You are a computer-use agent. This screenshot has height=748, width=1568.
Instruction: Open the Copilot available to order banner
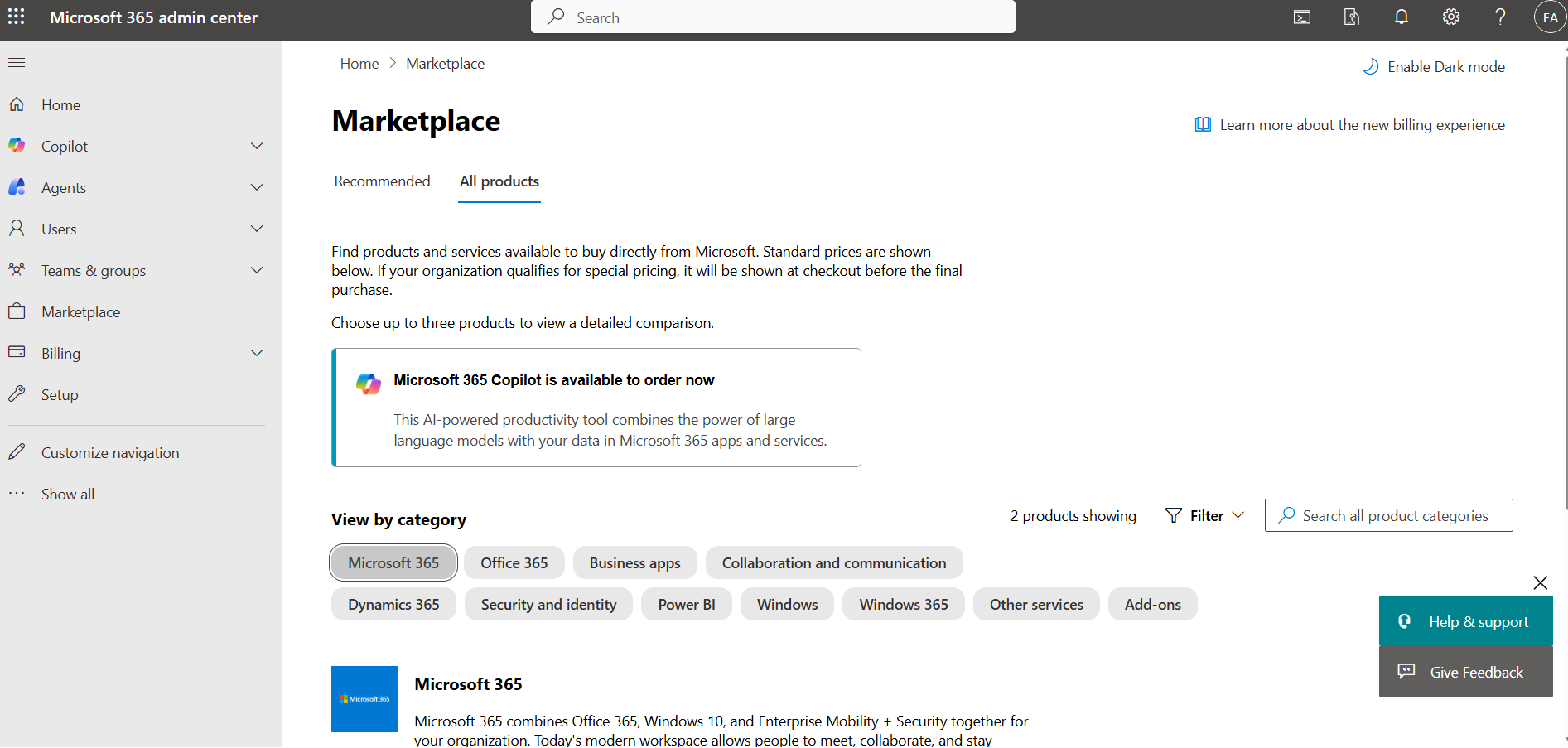(x=596, y=408)
